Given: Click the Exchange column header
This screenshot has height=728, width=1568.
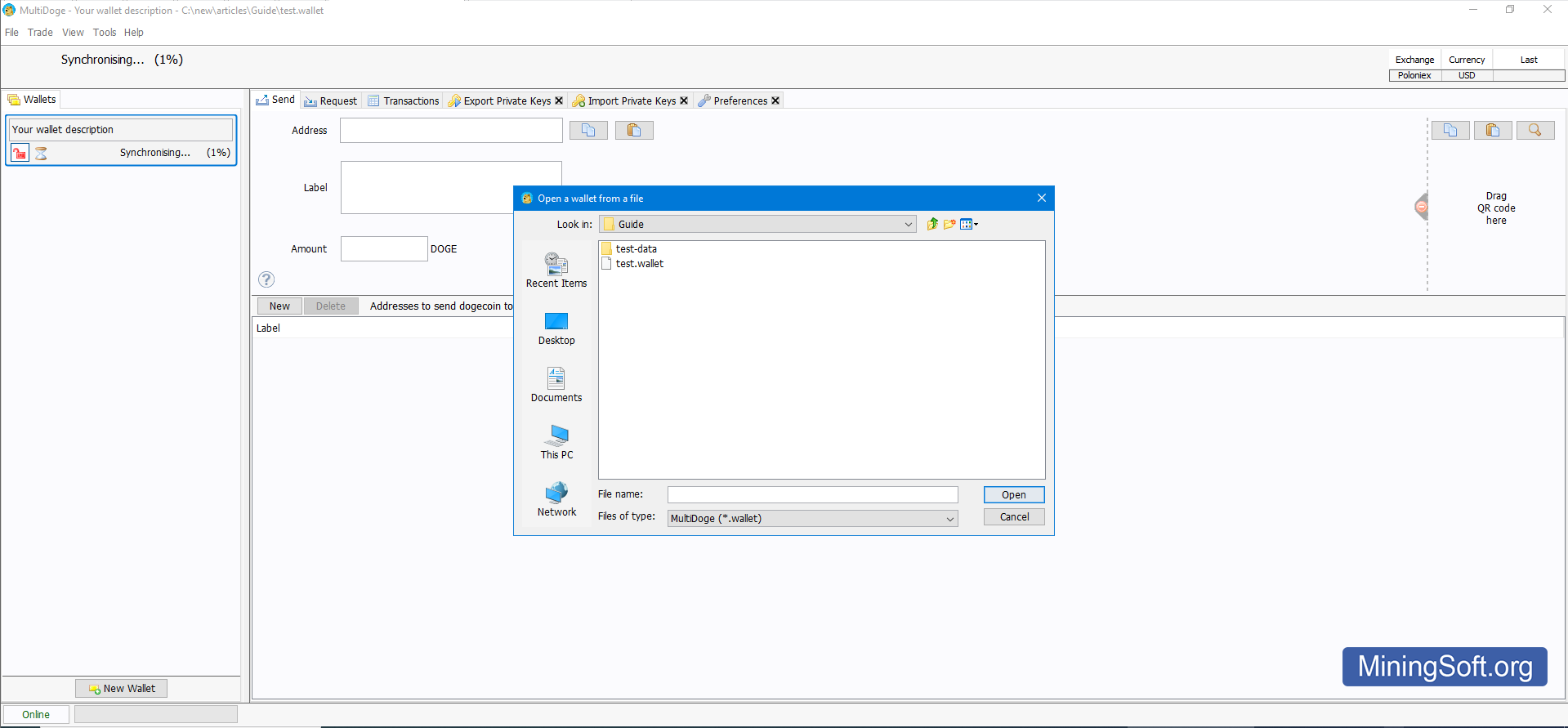Looking at the screenshot, I should coord(1414,60).
